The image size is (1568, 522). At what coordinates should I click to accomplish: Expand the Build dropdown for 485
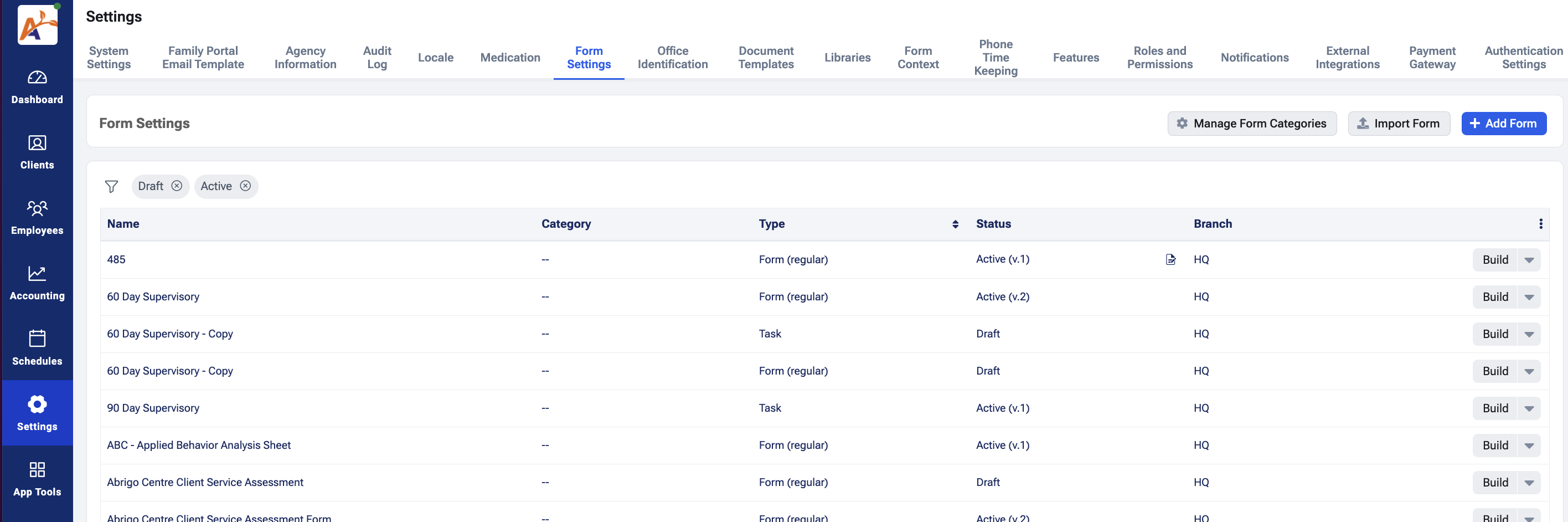pos(1529,260)
